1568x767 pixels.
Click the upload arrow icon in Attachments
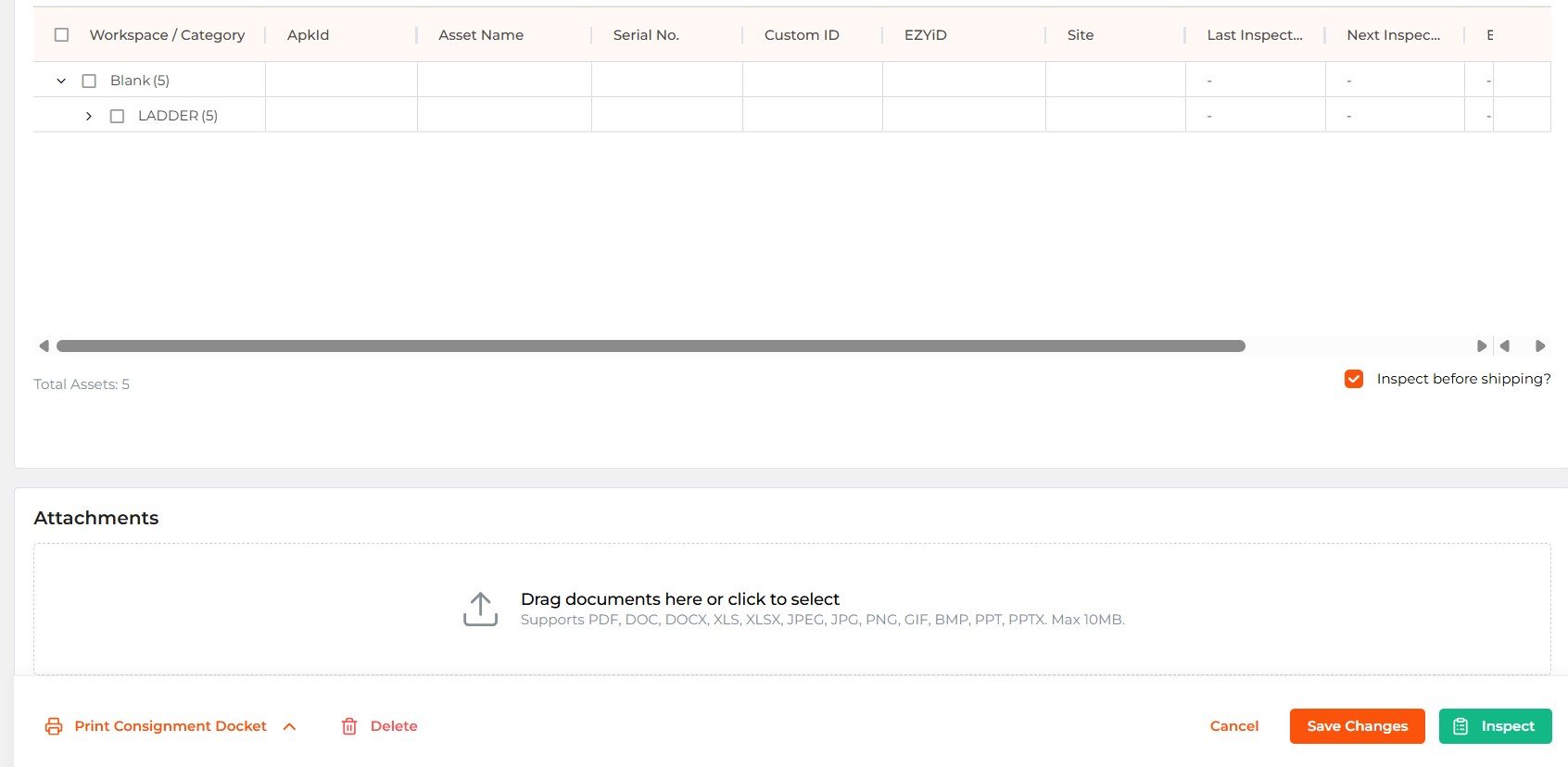pyautogui.click(x=480, y=610)
